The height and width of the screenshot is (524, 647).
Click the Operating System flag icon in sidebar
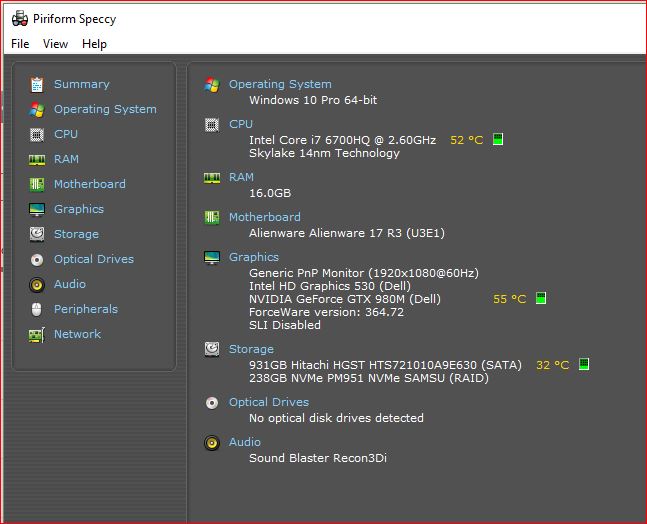pos(37,110)
